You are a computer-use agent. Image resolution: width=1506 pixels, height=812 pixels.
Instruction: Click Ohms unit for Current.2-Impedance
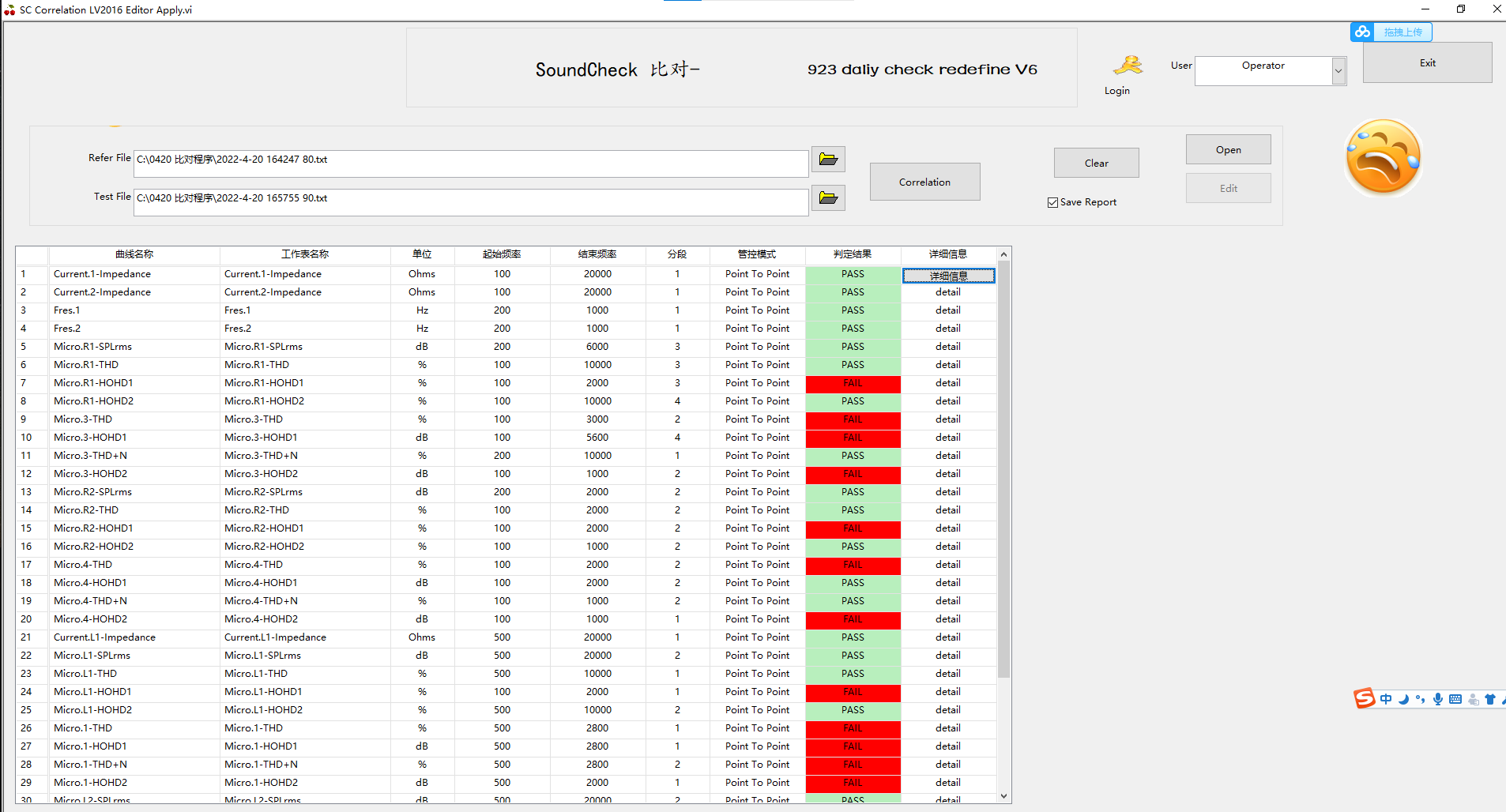click(422, 292)
